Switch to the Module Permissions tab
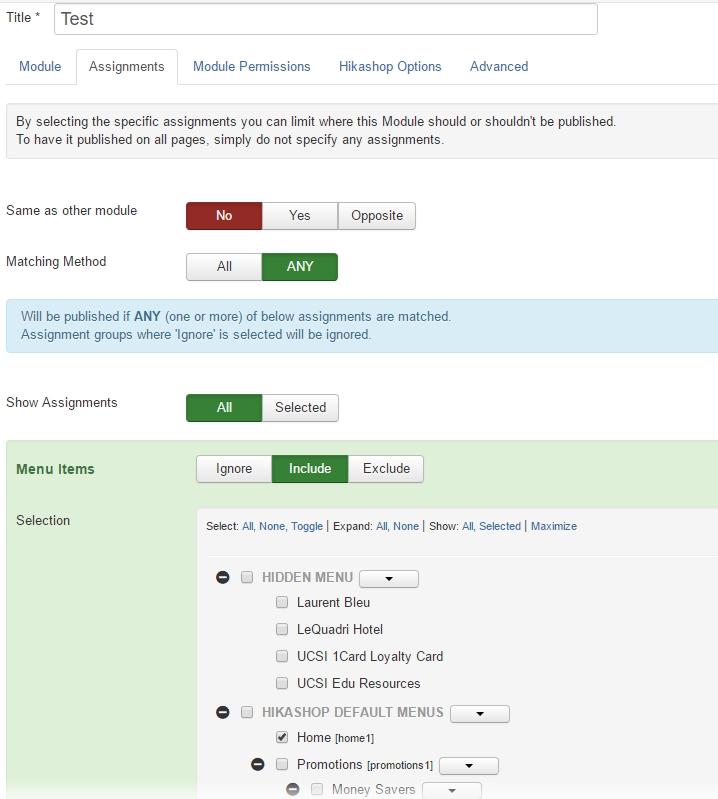The width and height of the screenshot is (718, 799). pyautogui.click(x=251, y=67)
